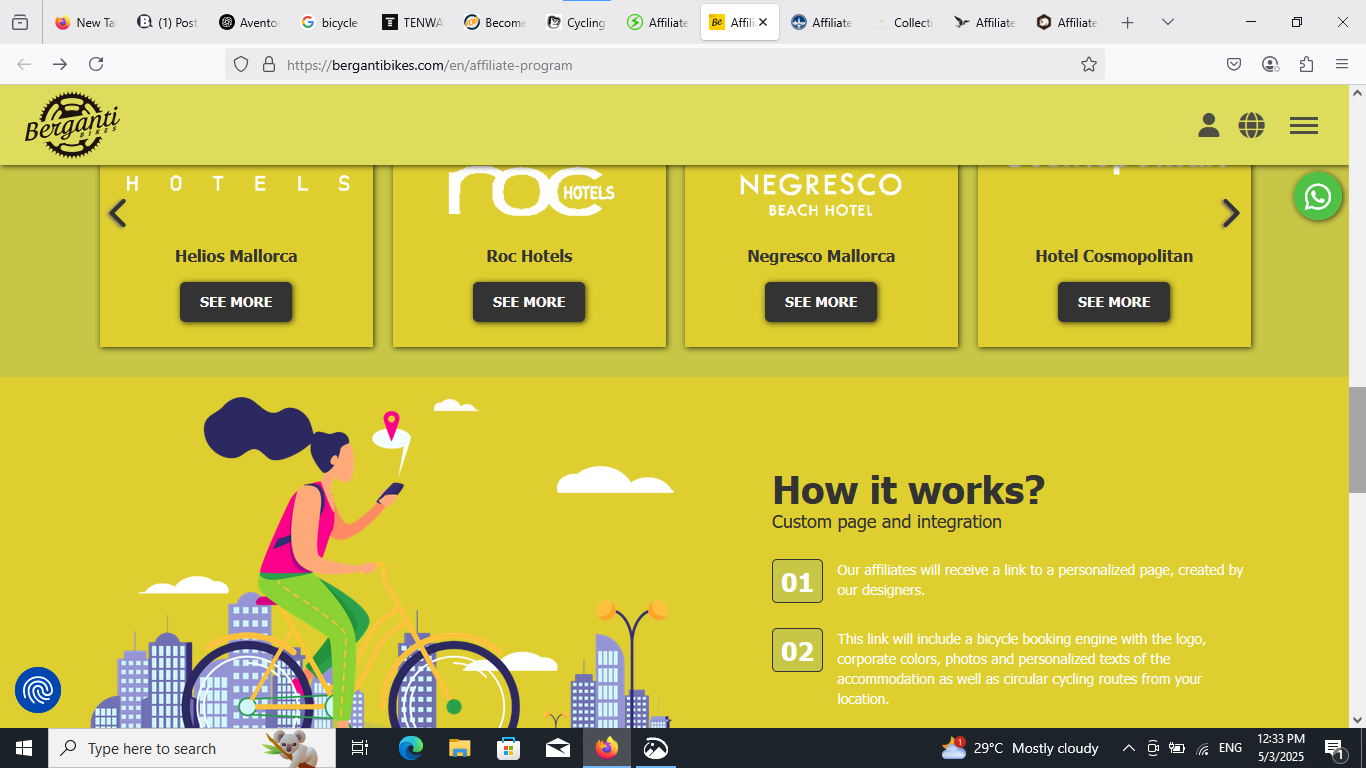The height and width of the screenshot is (768, 1366).
Task: Switch to the New Tab browser tab
Action: [85, 22]
